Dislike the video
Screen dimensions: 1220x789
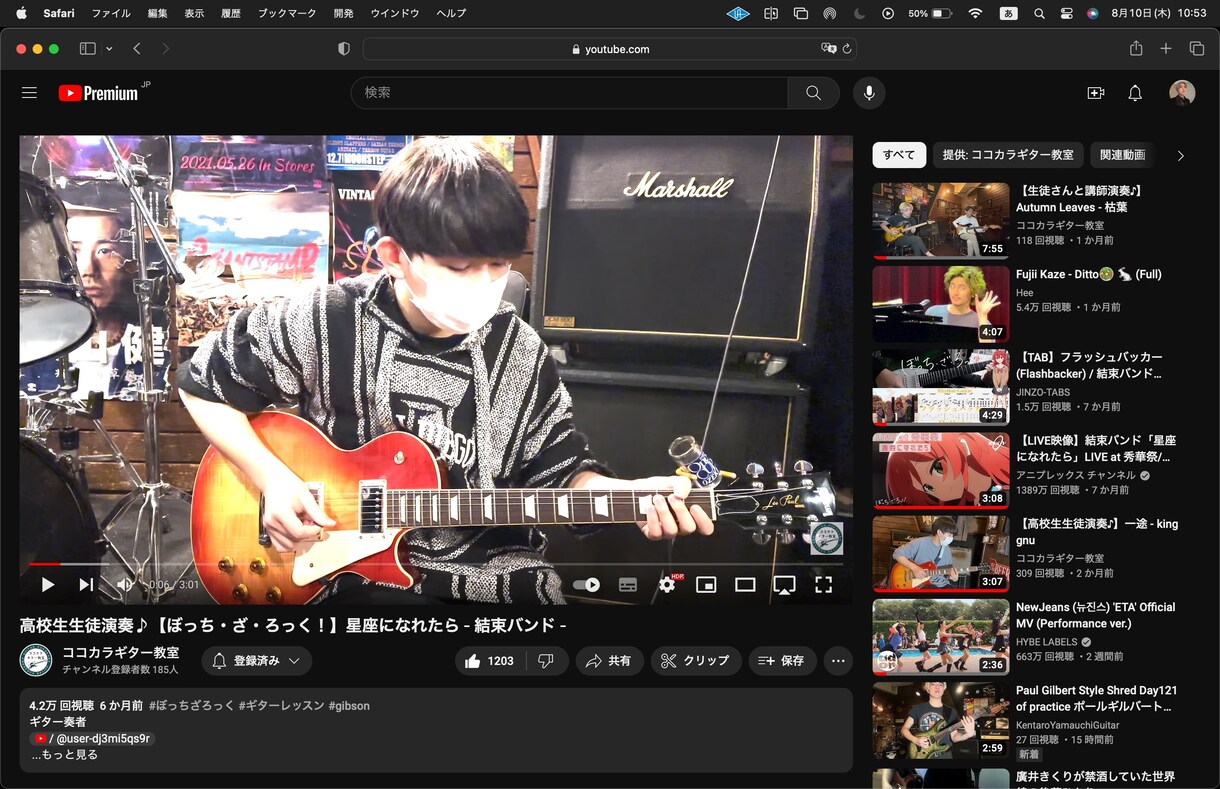pyautogui.click(x=546, y=661)
